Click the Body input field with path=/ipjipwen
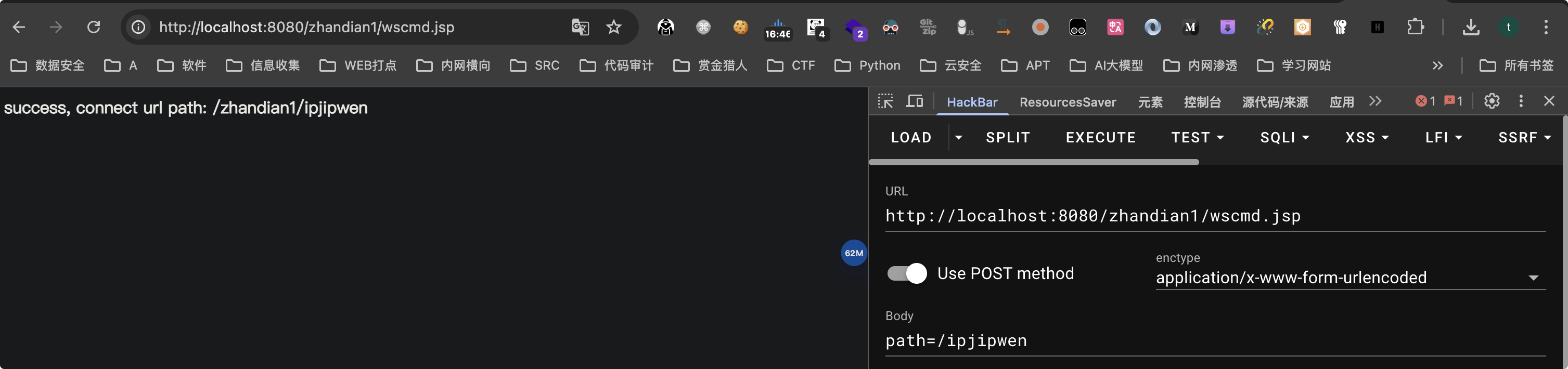This screenshot has height=369, width=1568. 1215,340
